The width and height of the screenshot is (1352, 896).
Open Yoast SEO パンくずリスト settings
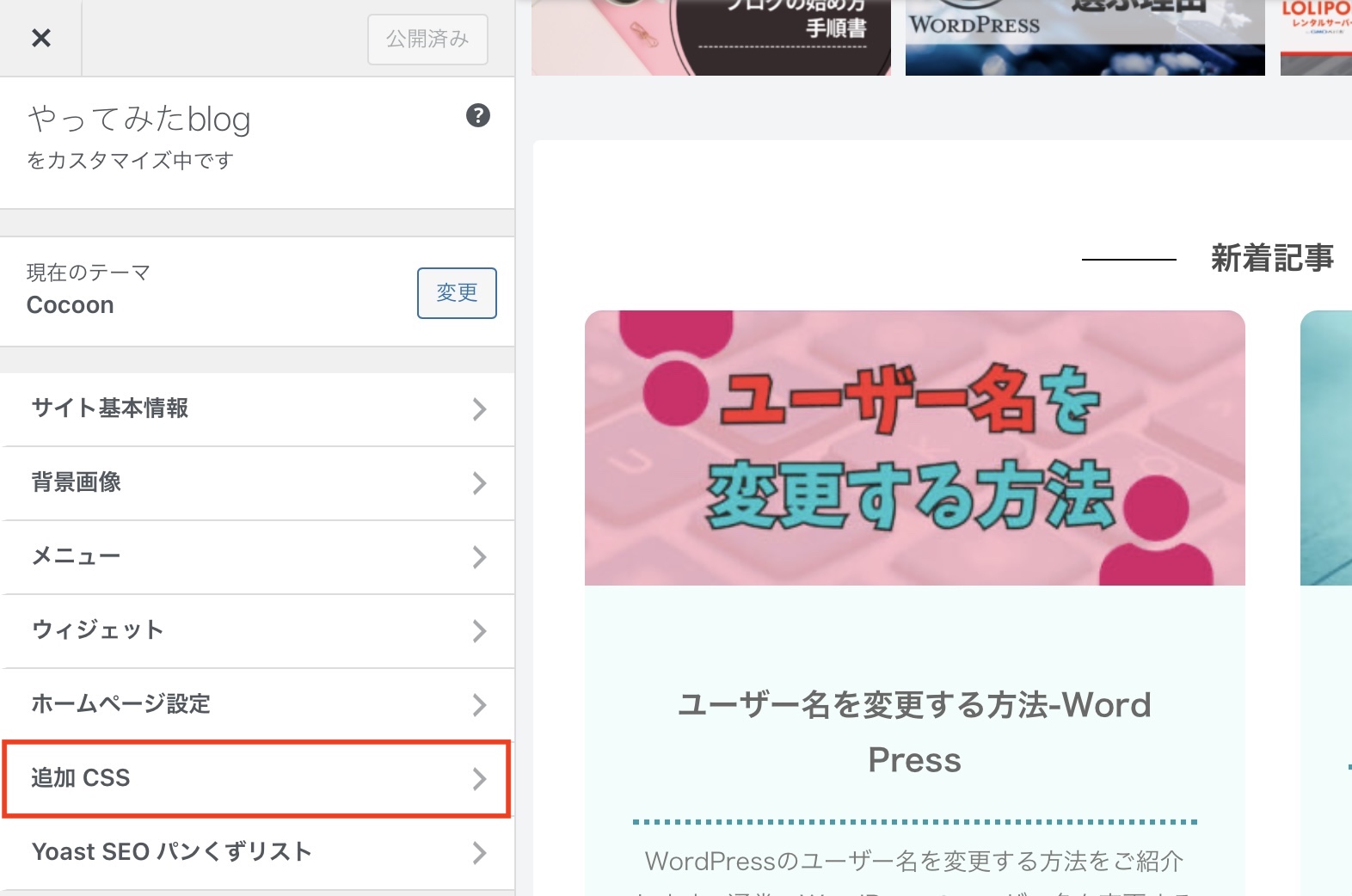coord(171,852)
